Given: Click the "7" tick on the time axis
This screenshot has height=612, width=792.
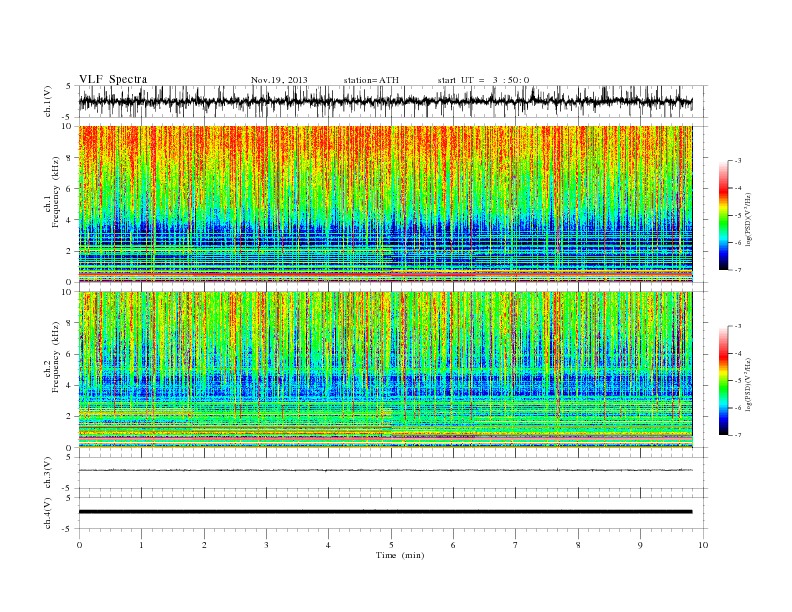Looking at the screenshot, I should coord(516,545).
